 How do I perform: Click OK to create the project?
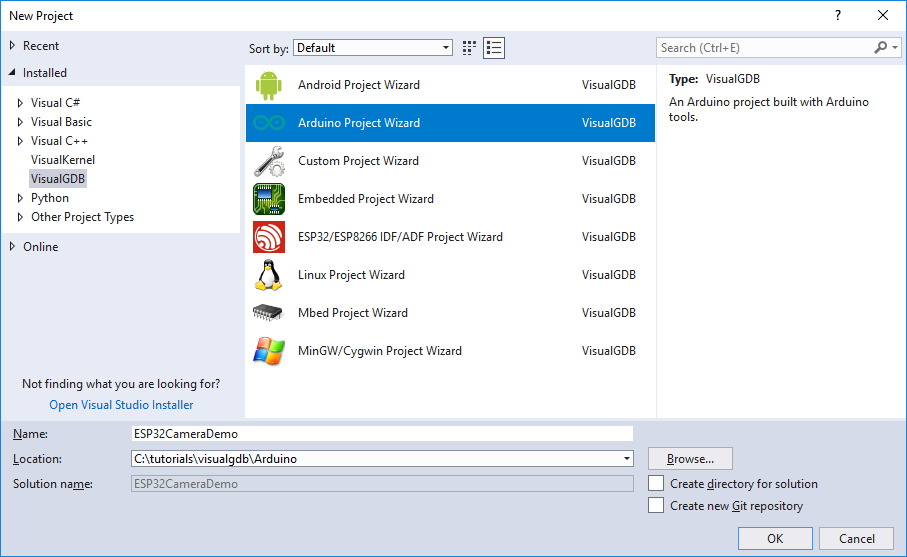pos(775,538)
